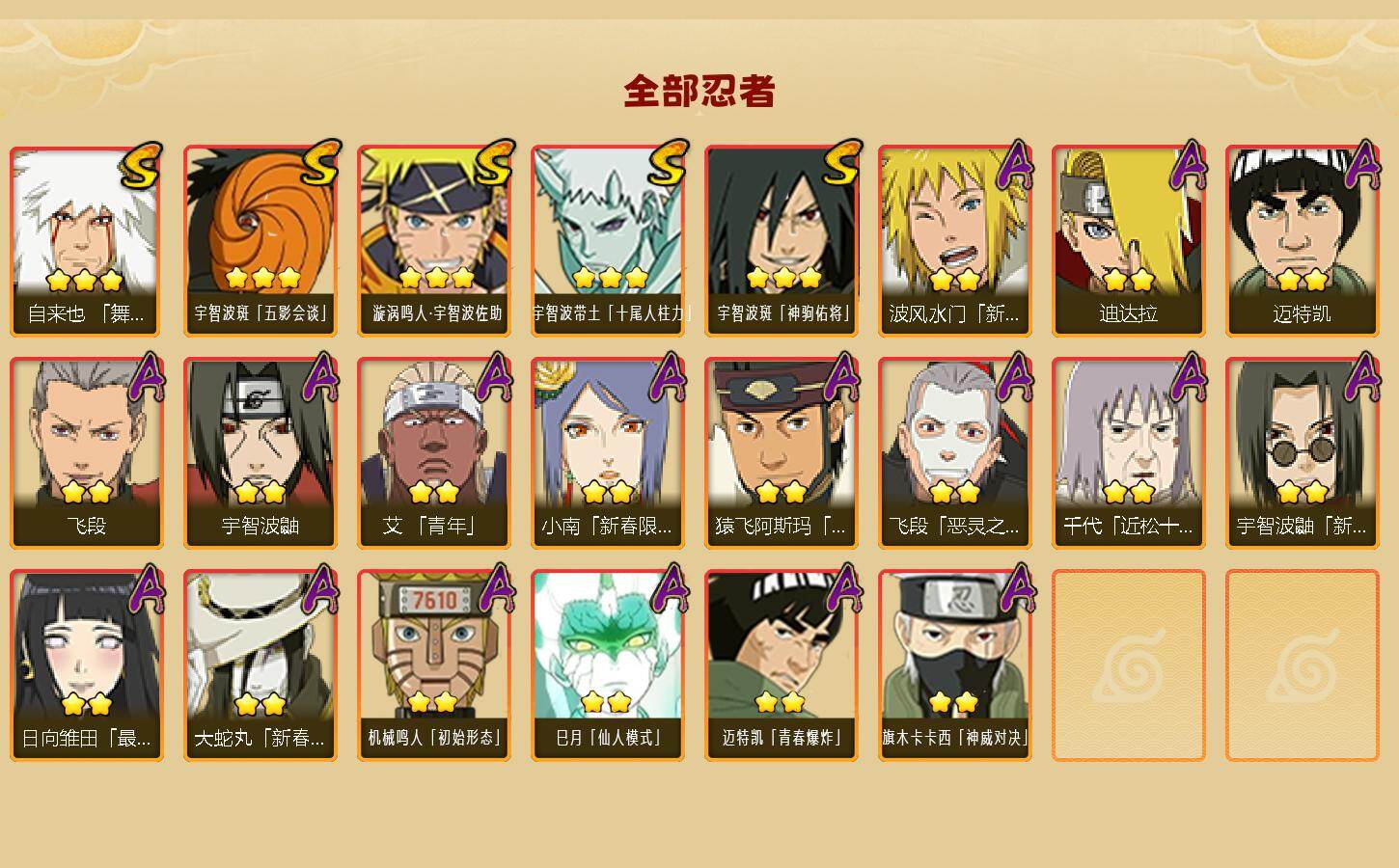Choose the 漩涡鸣人·宇智波佐助 card

(x=433, y=241)
